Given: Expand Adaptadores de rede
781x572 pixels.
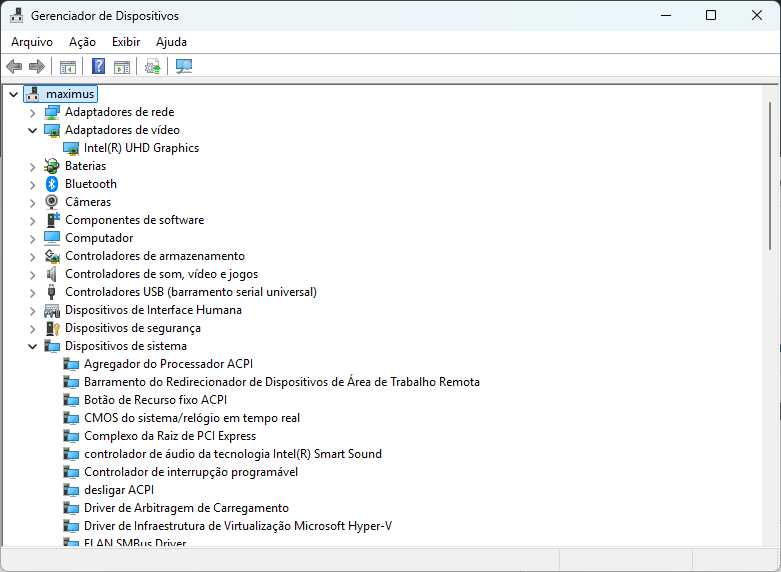Looking at the screenshot, I should pyautogui.click(x=32, y=113).
